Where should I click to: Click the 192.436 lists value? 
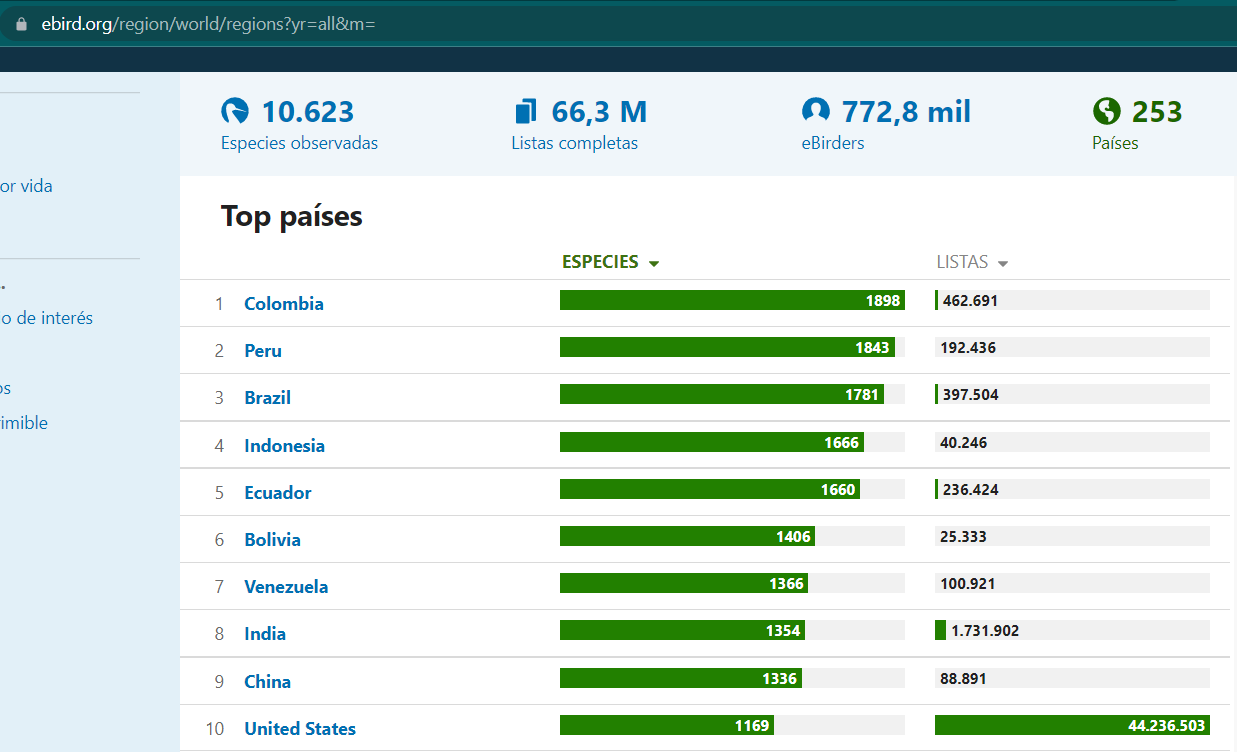pos(968,347)
